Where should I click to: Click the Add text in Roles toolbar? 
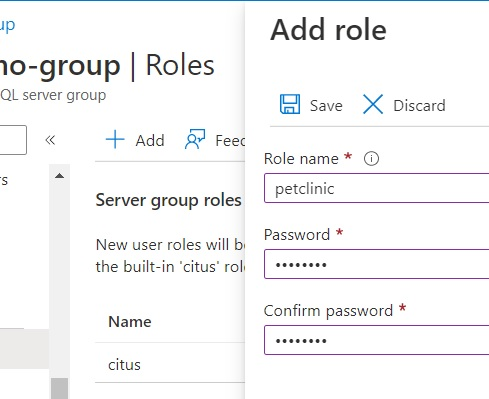[150, 140]
